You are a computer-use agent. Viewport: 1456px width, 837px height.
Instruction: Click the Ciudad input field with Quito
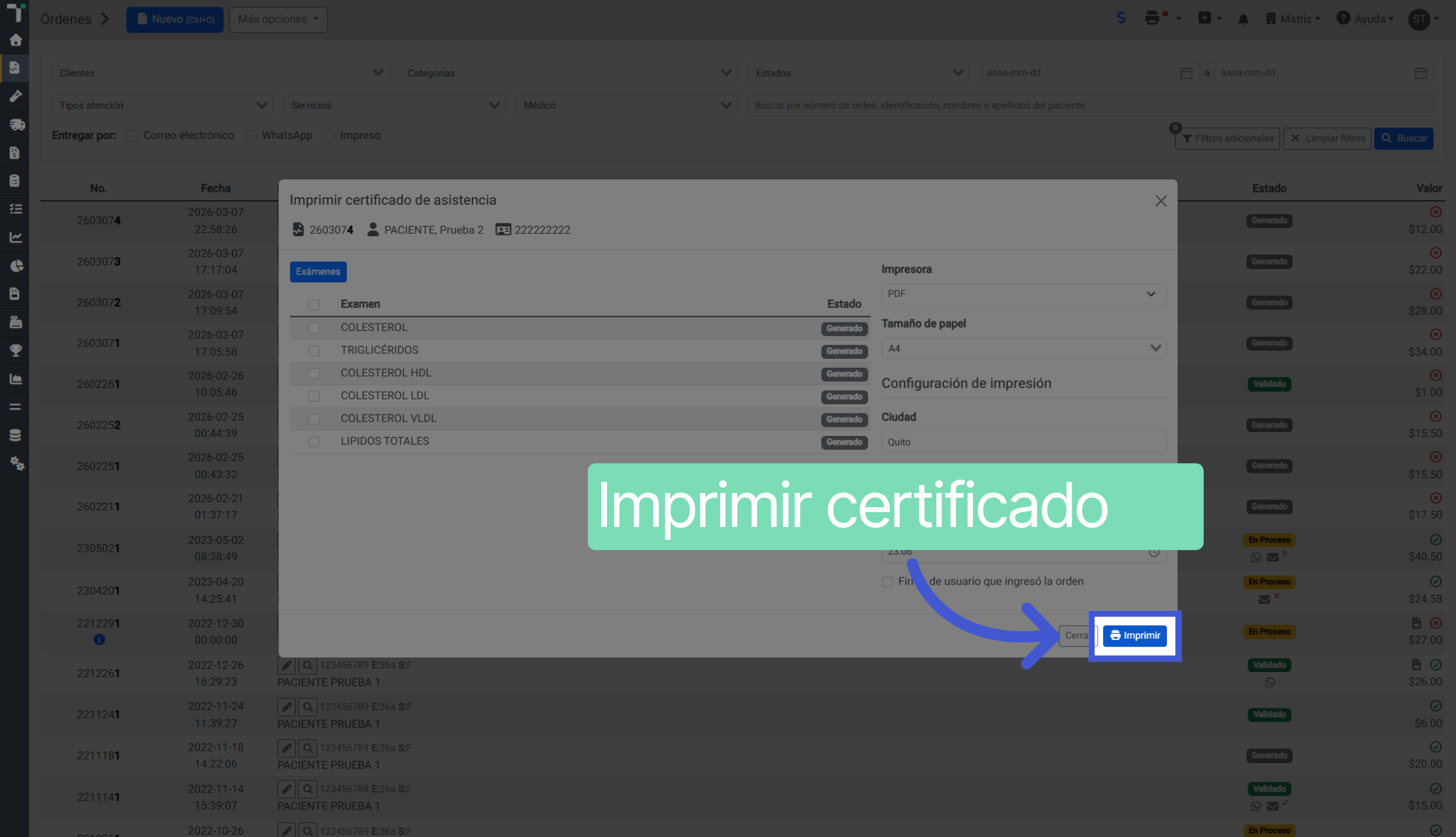1024,442
